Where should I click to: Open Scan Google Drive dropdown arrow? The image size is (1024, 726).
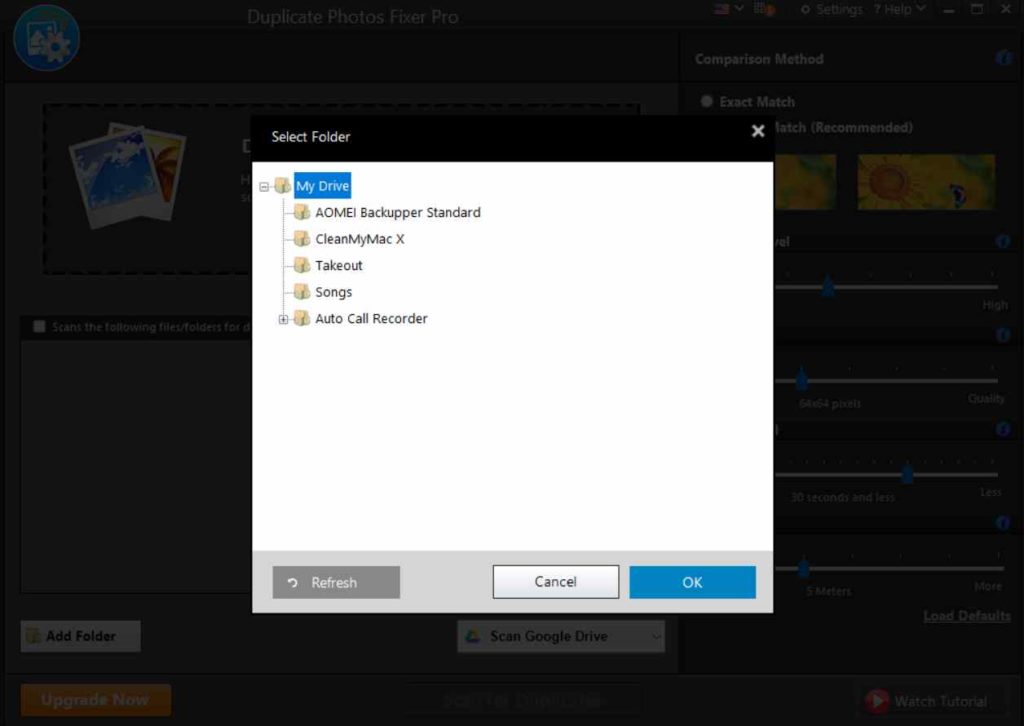pos(656,637)
